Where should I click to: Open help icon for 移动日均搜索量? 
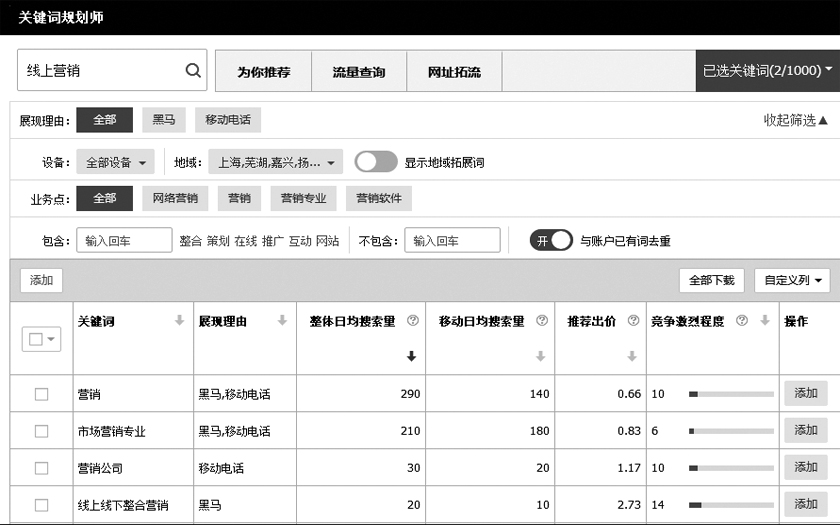(542, 320)
